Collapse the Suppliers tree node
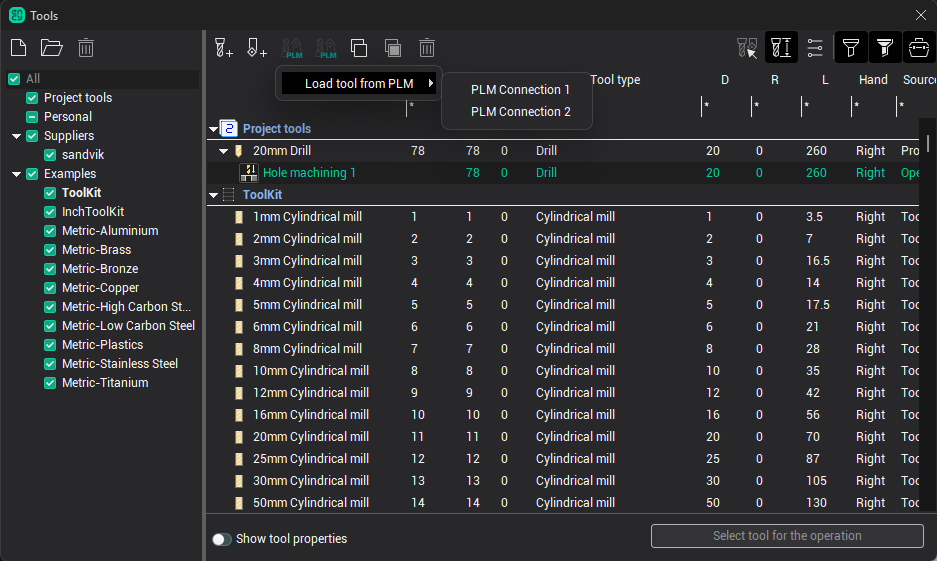This screenshot has width=937, height=561. 17,136
